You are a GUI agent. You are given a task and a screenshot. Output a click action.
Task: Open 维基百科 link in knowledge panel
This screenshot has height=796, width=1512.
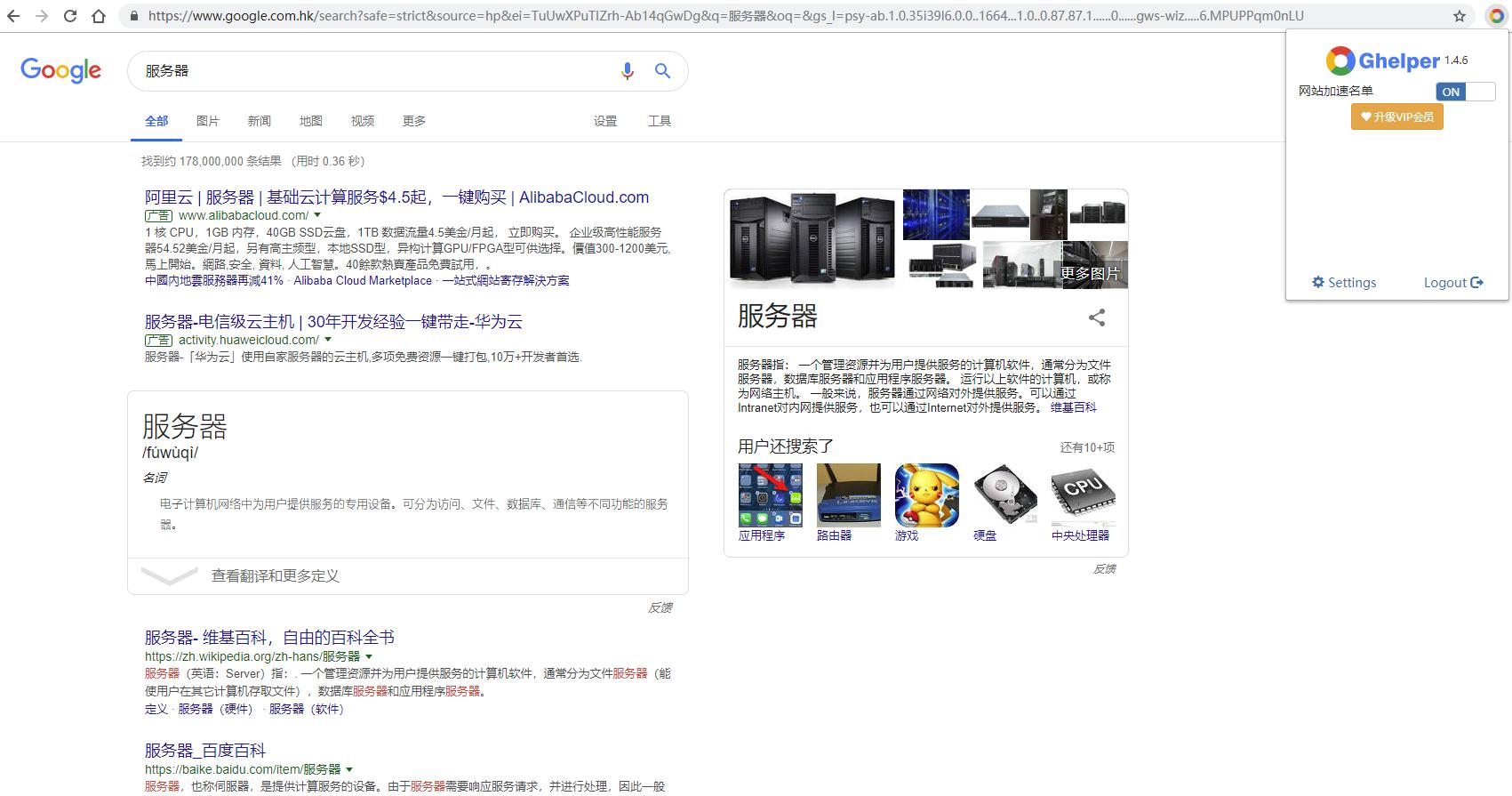[x=1073, y=407]
